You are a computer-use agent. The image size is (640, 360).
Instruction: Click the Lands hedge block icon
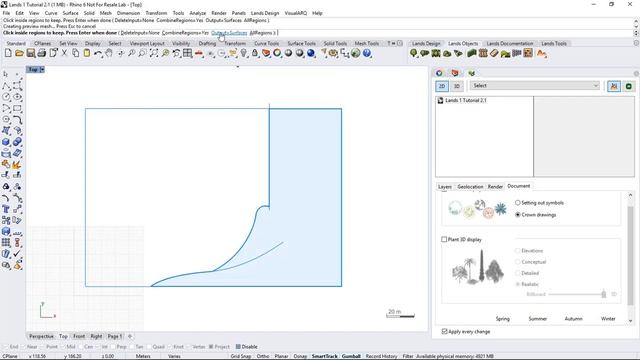tap(472, 53)
